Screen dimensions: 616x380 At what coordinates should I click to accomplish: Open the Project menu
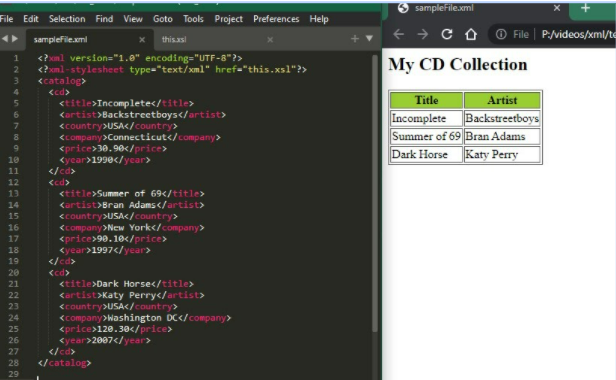tap(228, 19)
